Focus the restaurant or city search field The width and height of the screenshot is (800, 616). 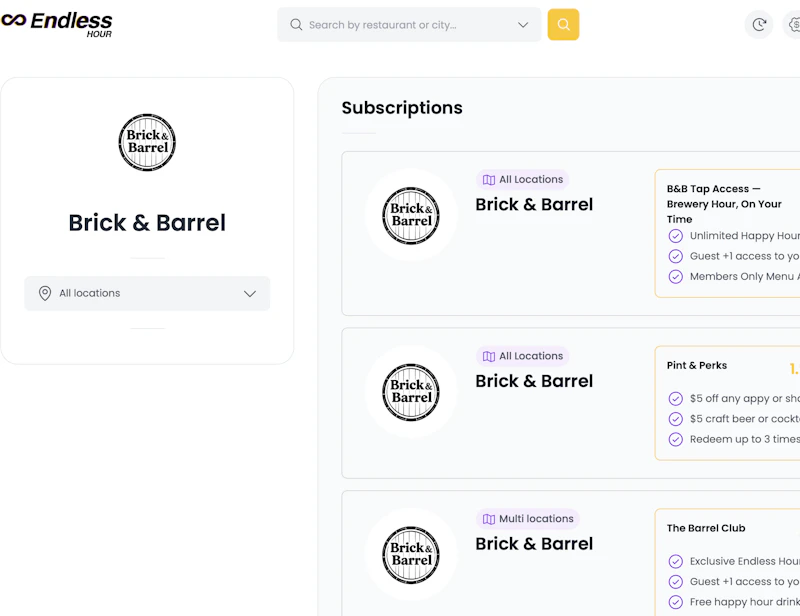pyautogui.click(x=409, y=24)
